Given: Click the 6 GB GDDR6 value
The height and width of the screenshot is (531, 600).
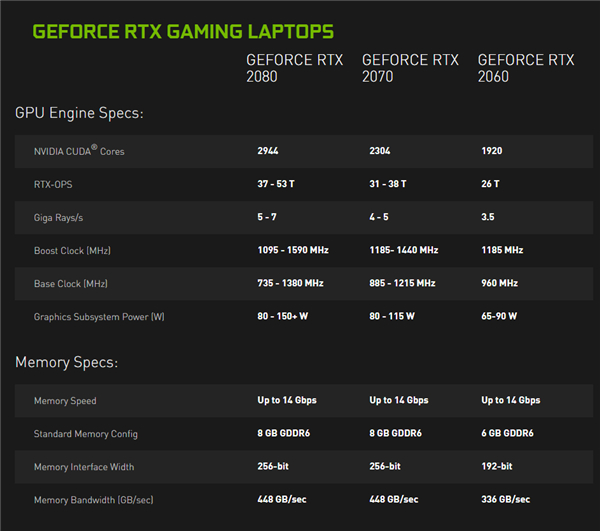Looking at the screenshot, I should point(507,433).
